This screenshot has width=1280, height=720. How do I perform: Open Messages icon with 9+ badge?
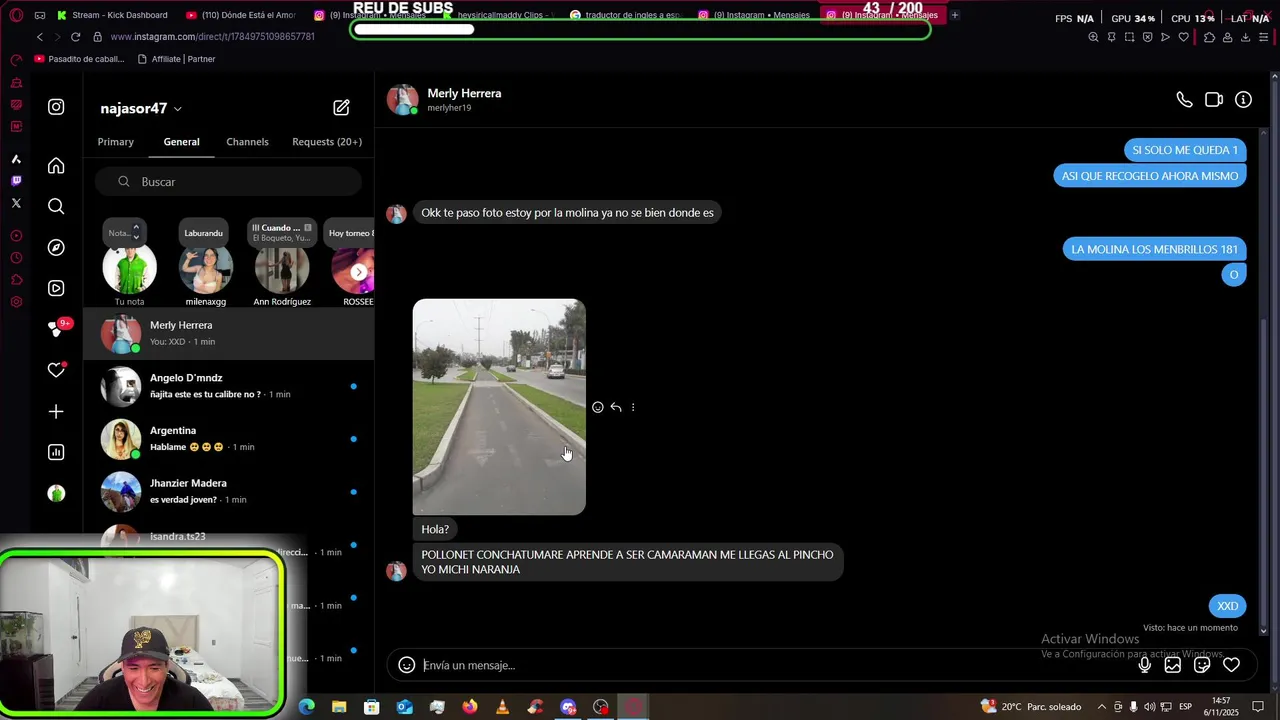point(58,328)
